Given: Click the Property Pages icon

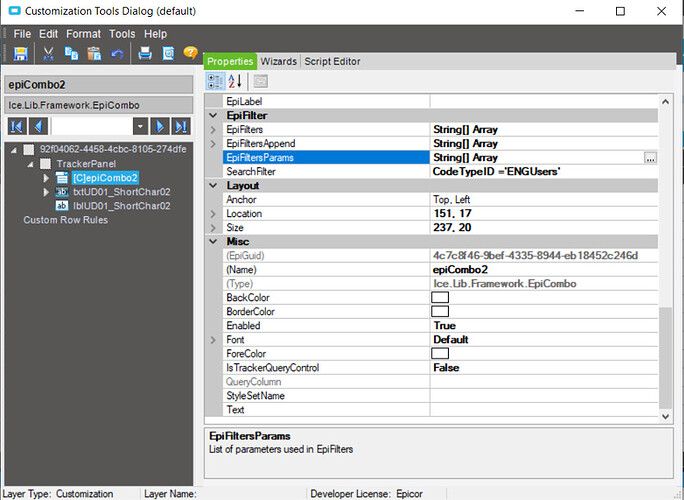Looking at the screenshot, I should tap(261, 81).
